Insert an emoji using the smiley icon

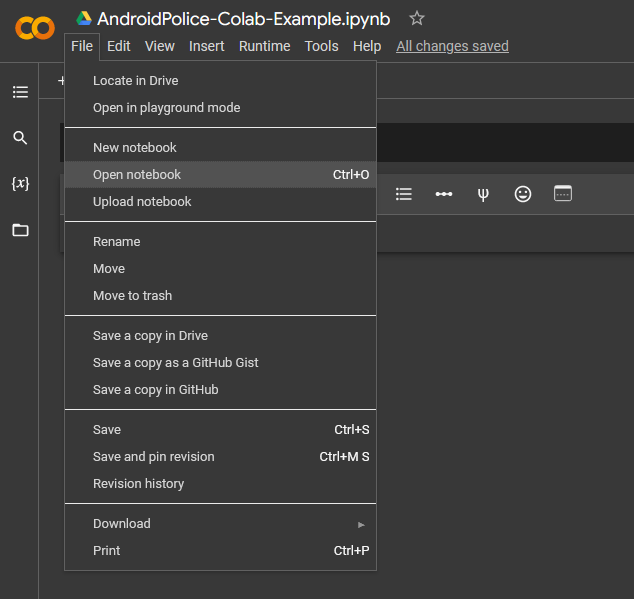tap(523, 194)
